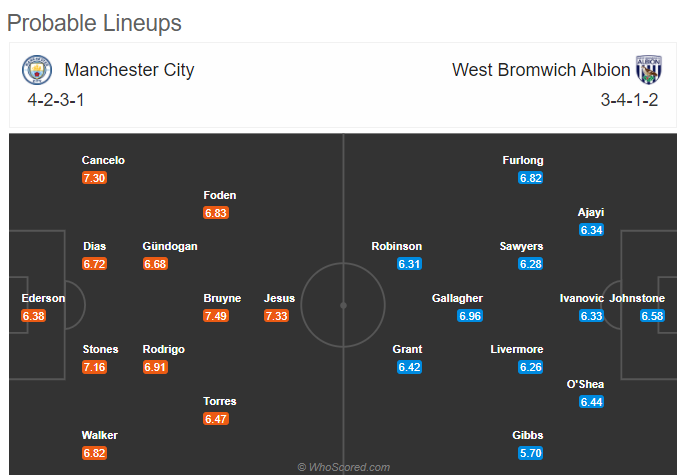Click the Furlong player name

523,160
